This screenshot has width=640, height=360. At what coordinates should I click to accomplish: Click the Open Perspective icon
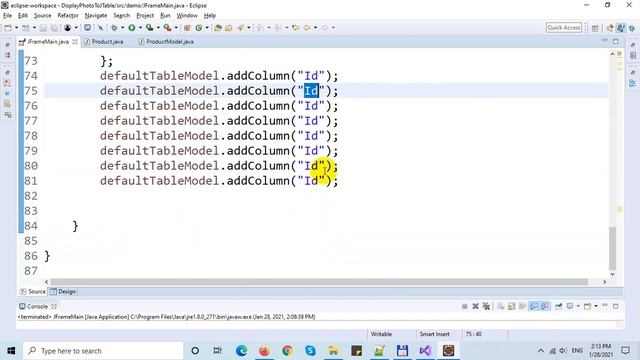595,28
